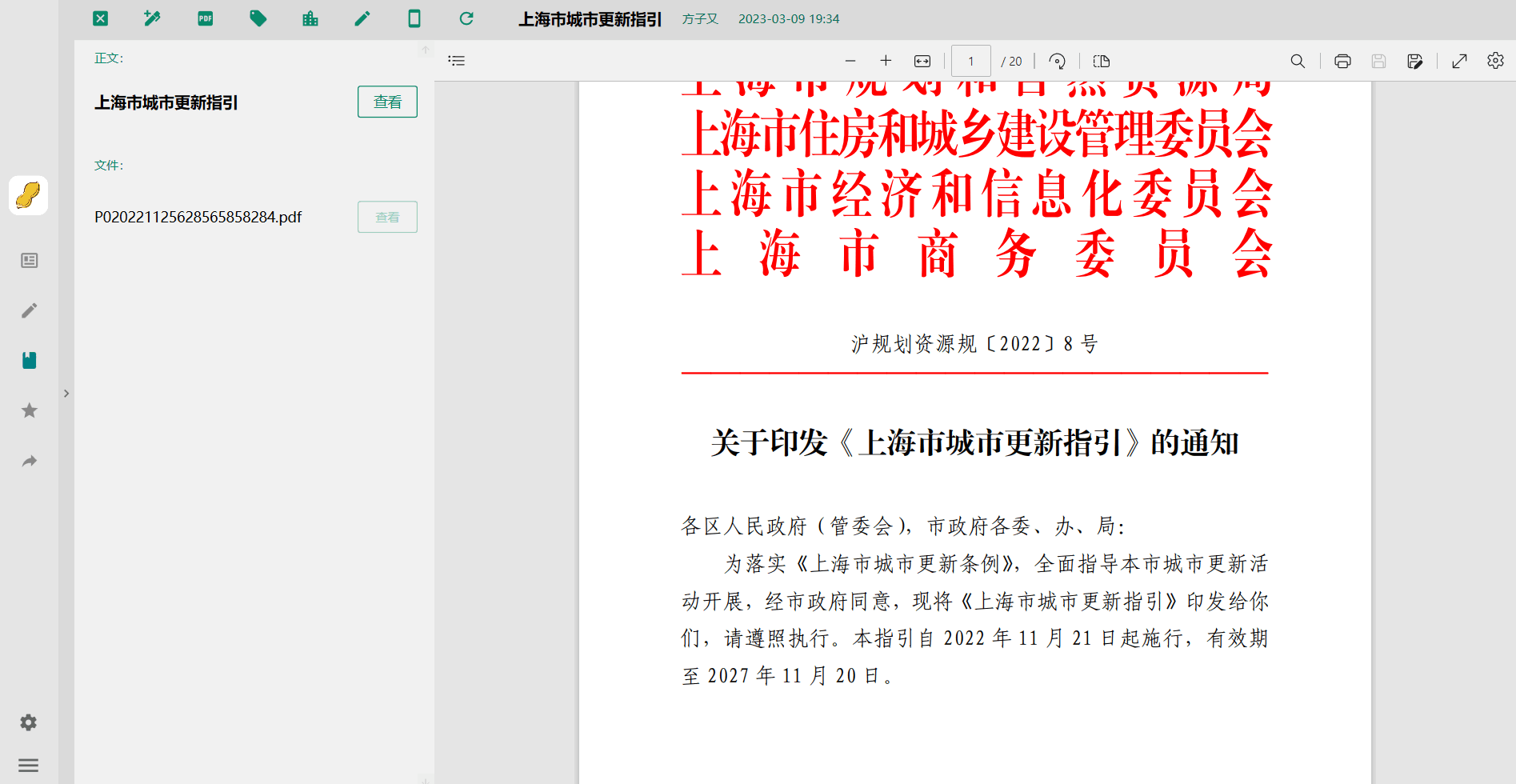
Task: Click the refresh icon in top toolbar
Action: [x=466, y=18]
